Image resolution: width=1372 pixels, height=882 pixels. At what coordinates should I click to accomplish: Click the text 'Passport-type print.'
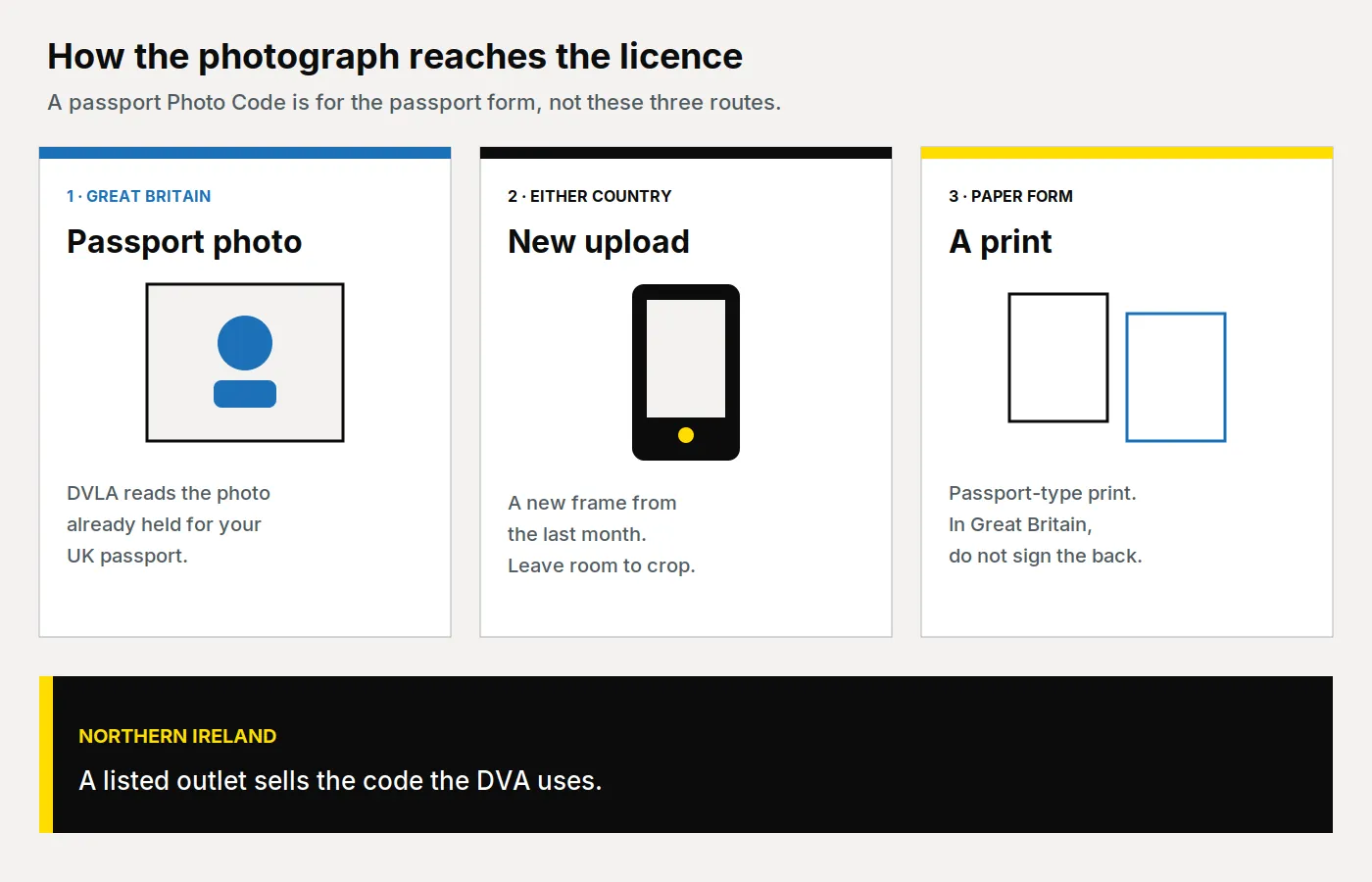click(1043, 493)
